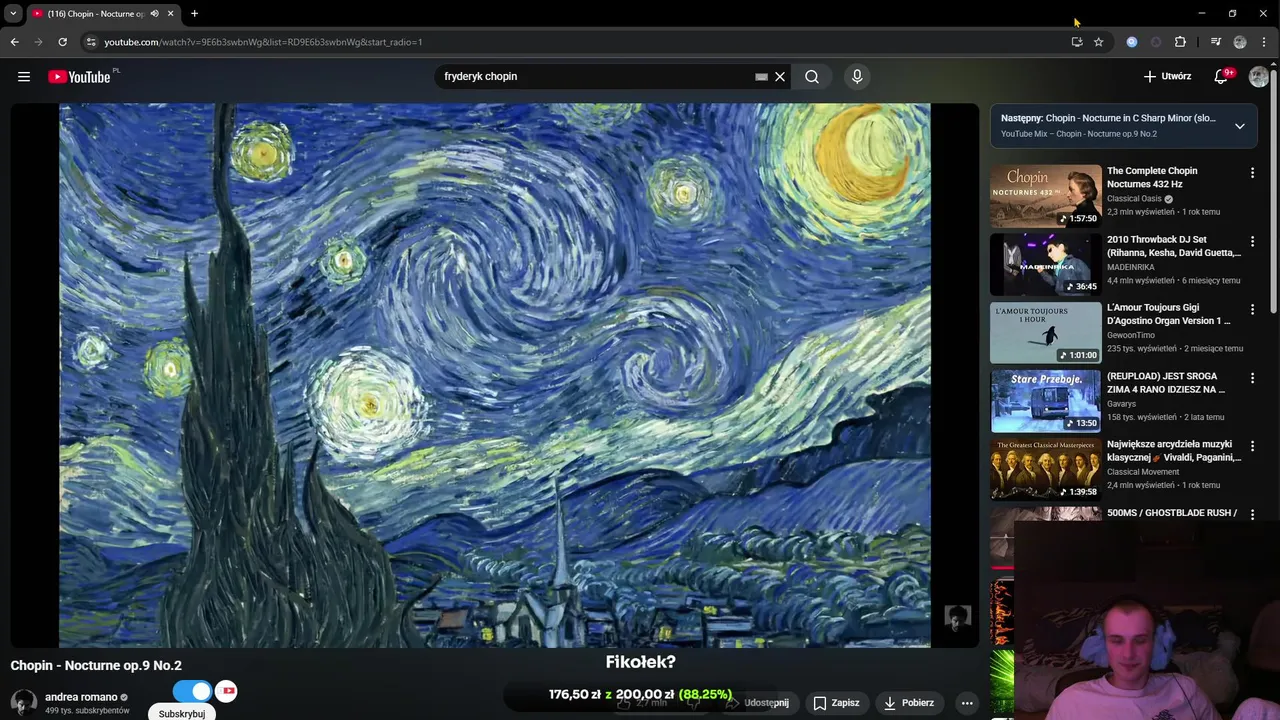Bookmark this page with the star
The image size is (1280, 720).
pyautogui.click(x=1098, y=42)
